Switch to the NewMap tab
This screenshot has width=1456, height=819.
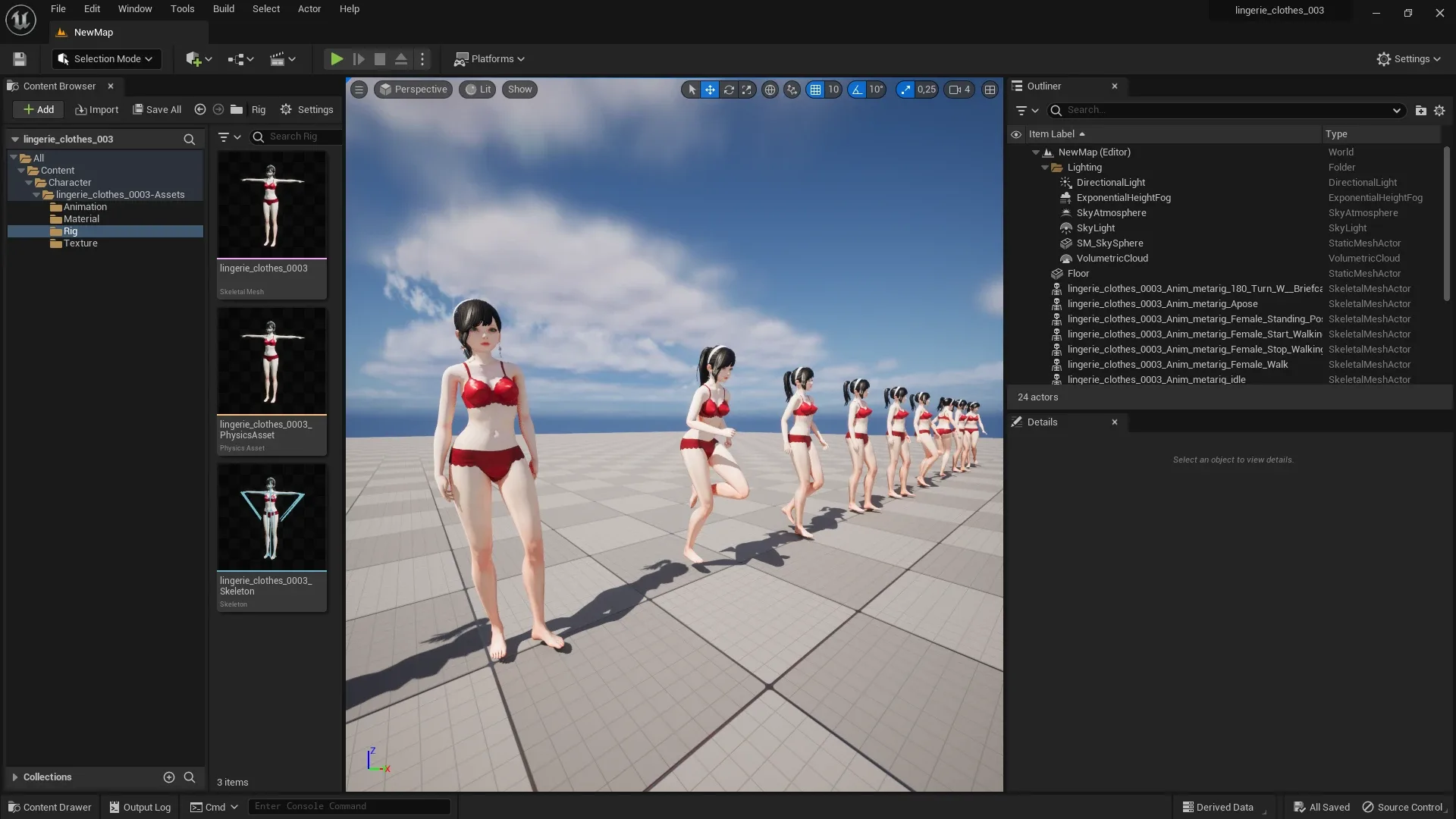[x=93, y=33]
